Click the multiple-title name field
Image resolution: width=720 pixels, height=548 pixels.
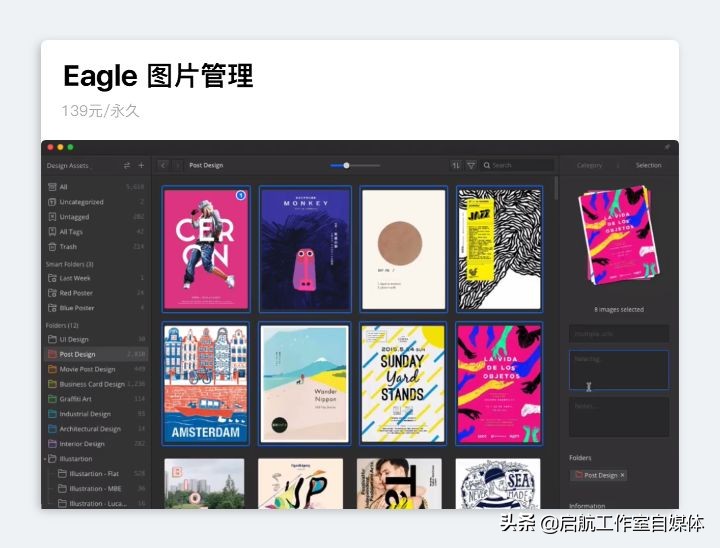coord(619,334)
